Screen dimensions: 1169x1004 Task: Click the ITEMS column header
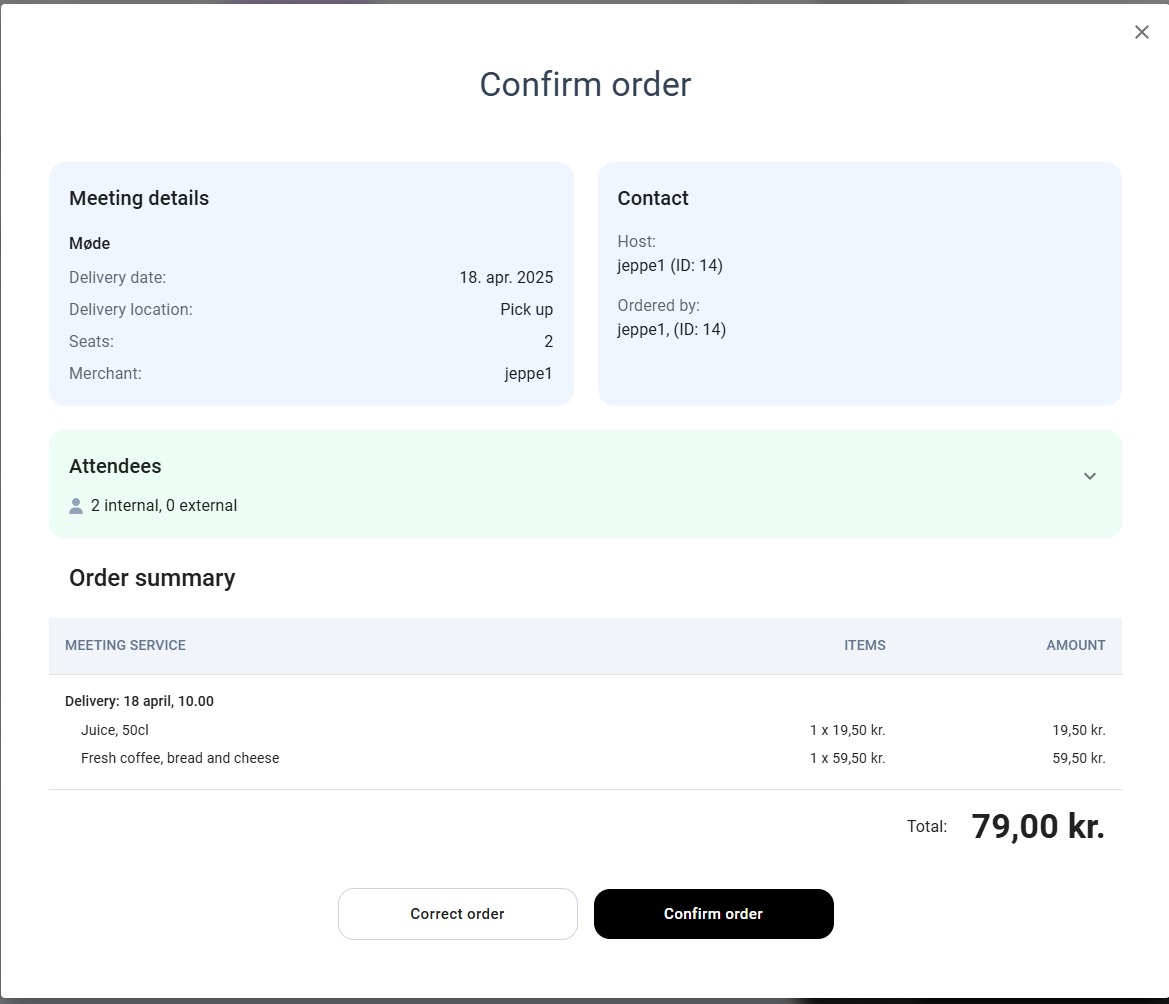click(865, 645)
